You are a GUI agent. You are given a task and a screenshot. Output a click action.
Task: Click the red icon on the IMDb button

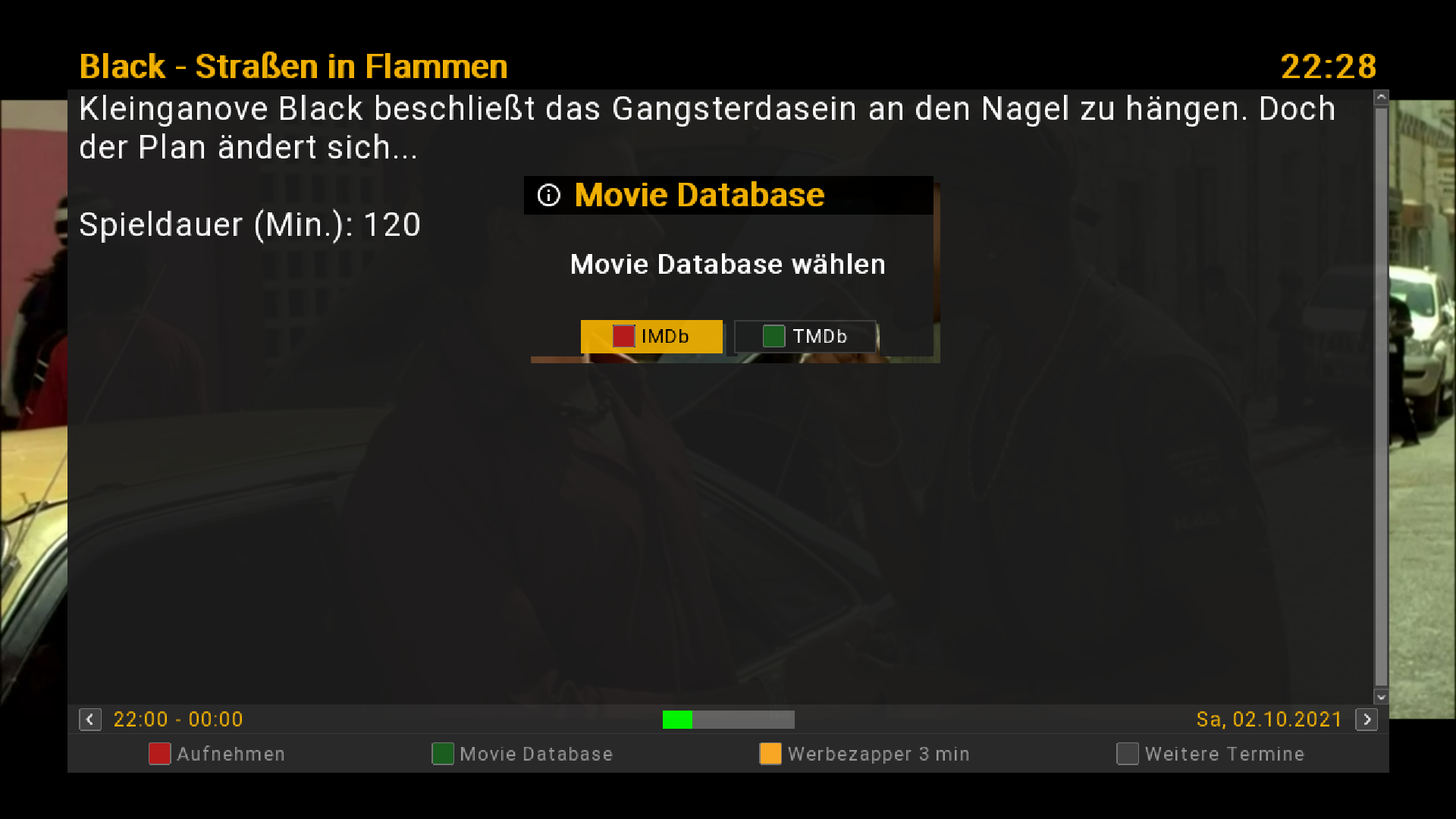623,336
